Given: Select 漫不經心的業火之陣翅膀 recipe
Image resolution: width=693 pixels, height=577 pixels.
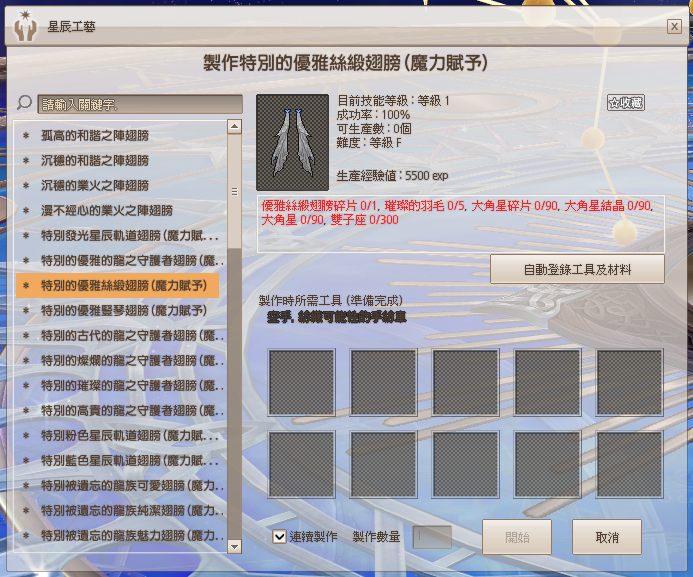Looking at the screenshot, I should 107,210.
